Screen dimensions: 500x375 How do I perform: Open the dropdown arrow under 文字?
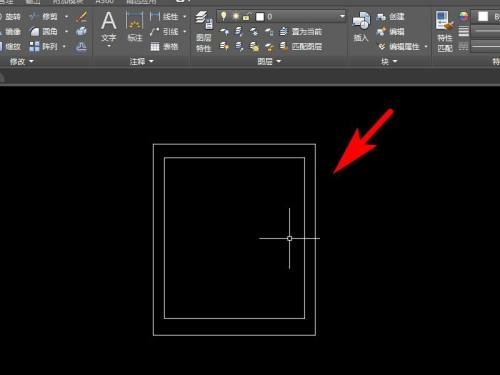click(x=109, y=47)
